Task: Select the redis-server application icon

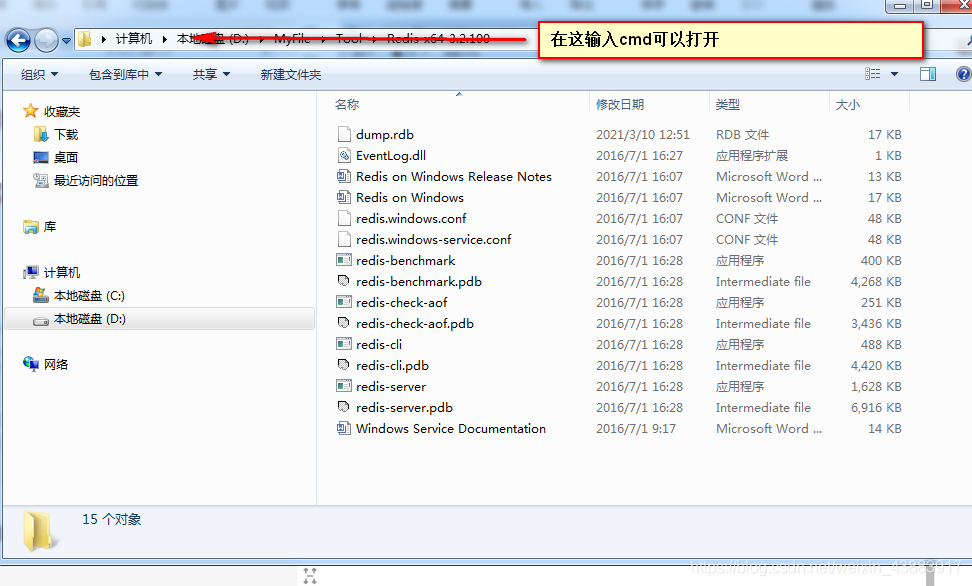Action: 344,386
